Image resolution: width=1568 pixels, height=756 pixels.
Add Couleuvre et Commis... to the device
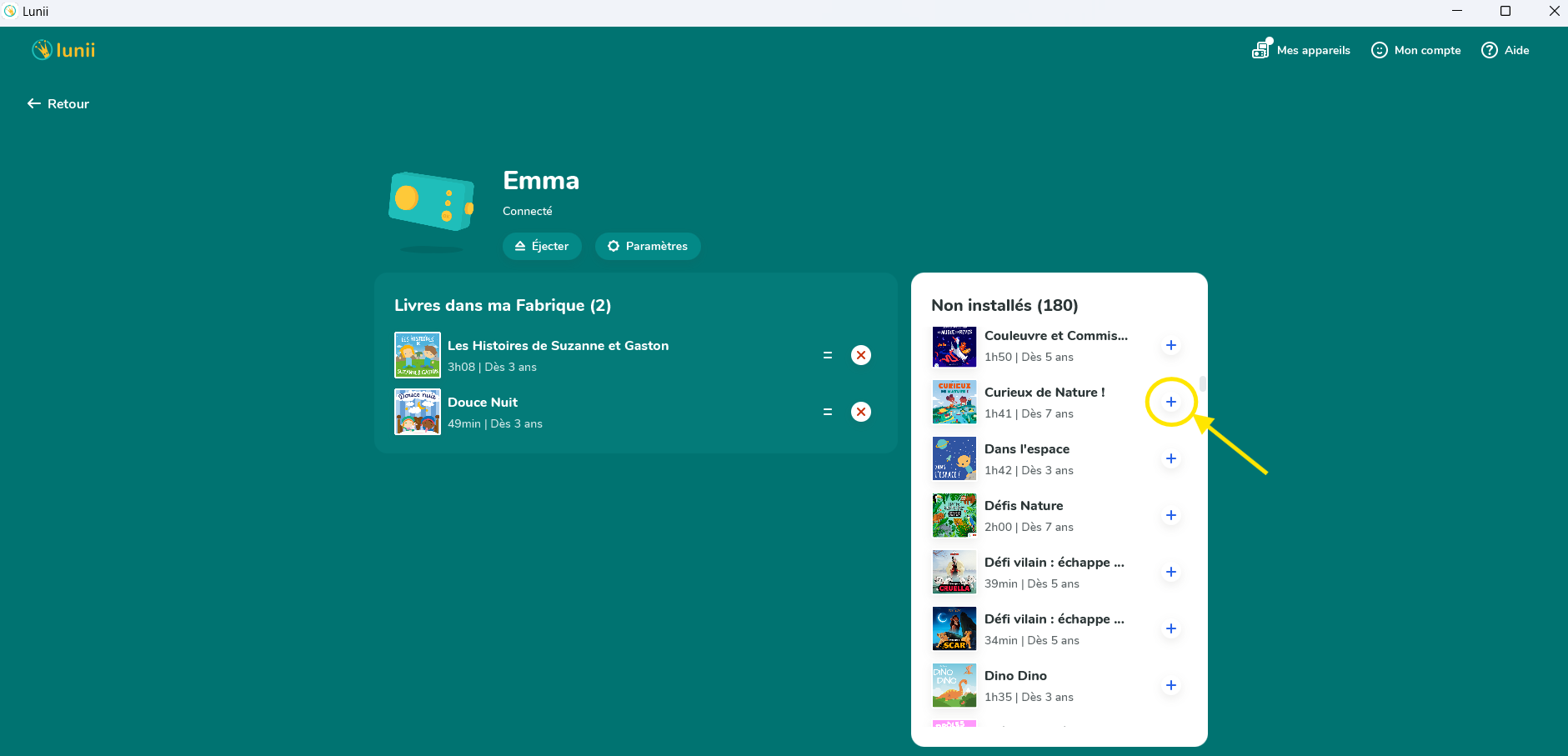[1171, 345]
